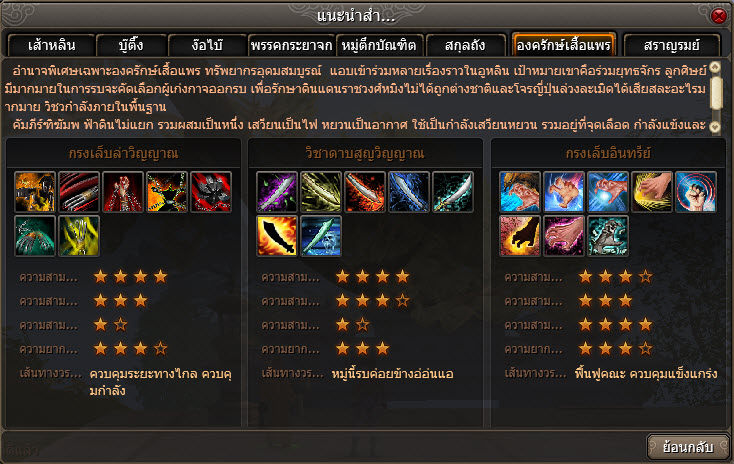The image size is (734, 464).
Task: Click the skull and green sword skill icon
Action: click(x=321, y=236)
